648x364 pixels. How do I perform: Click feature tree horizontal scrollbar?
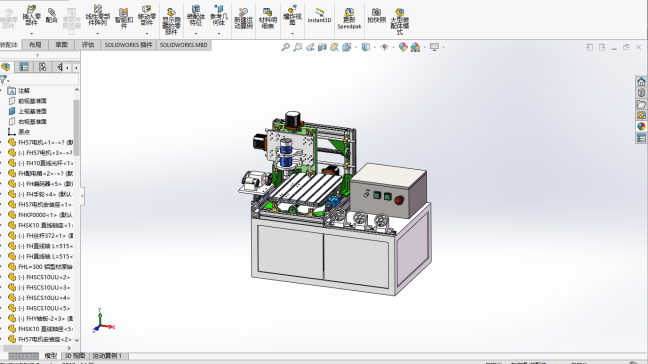pyautogui.click(x=12, y=348)
